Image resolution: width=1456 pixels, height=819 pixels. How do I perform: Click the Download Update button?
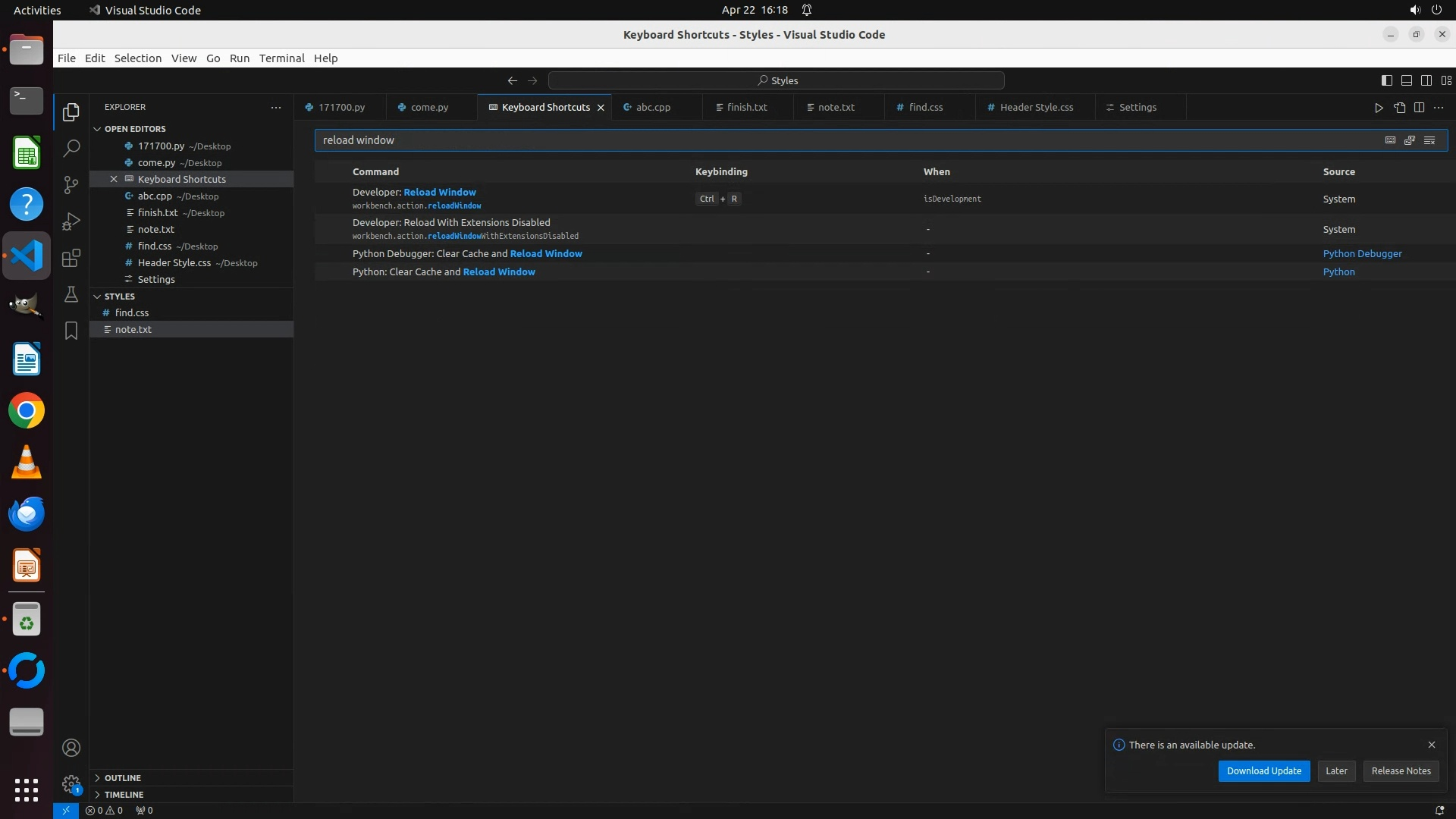coord(1263,771)
